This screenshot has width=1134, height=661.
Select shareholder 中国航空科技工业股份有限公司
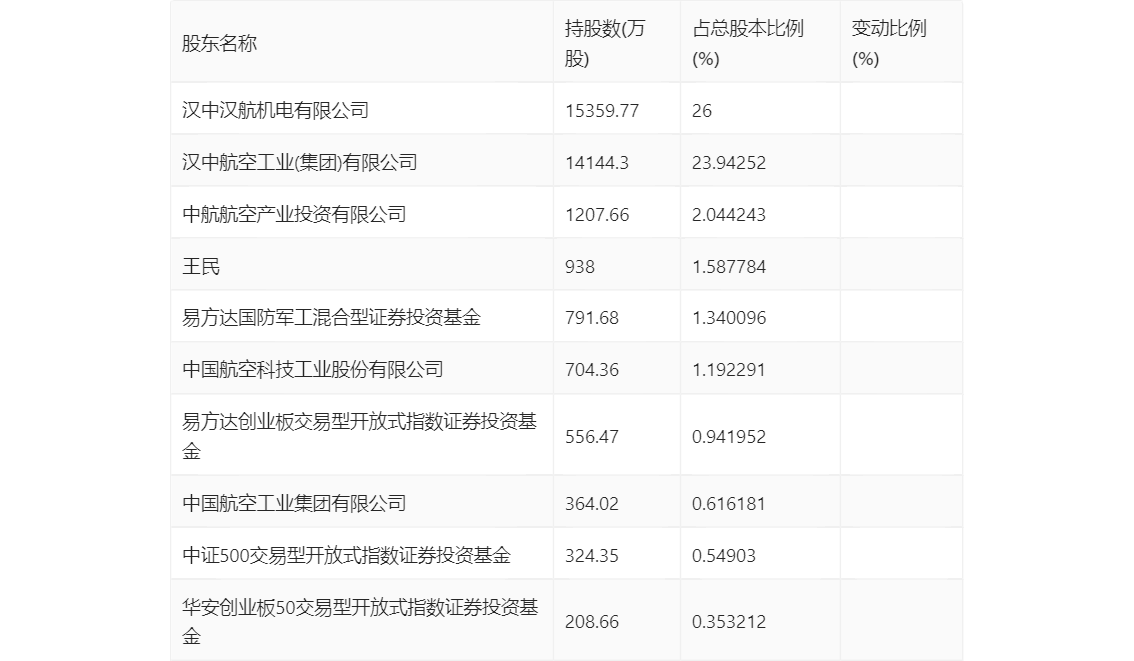click(x=312, y=370)
